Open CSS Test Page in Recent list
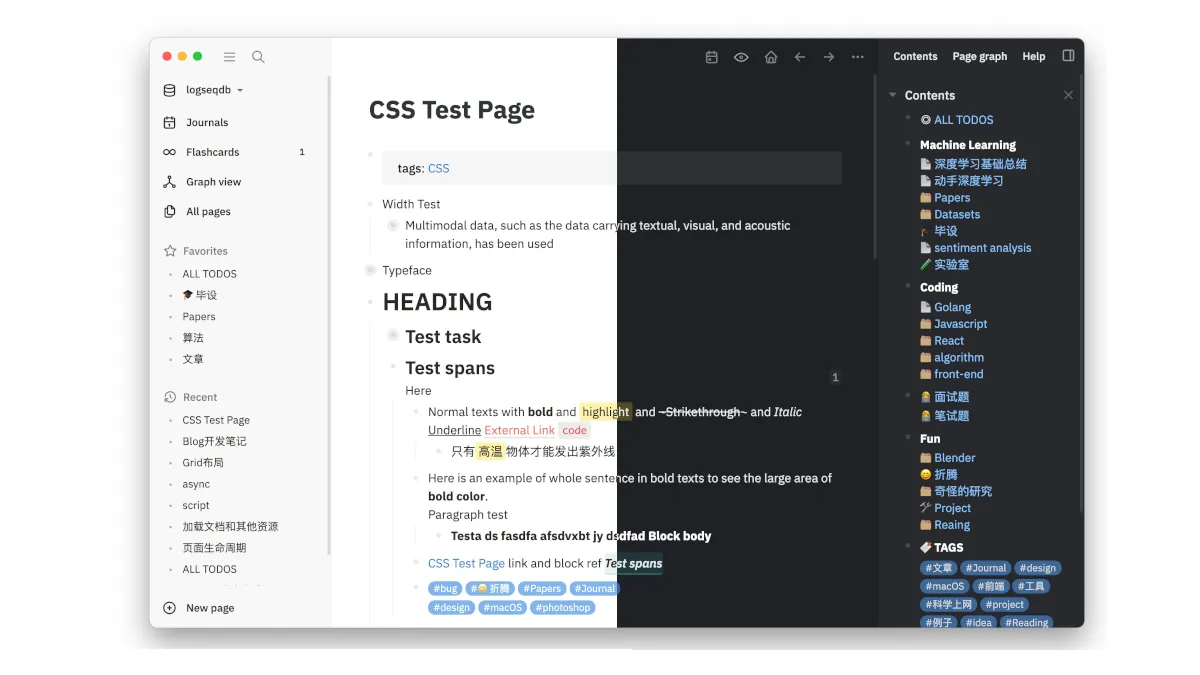This screenshot has height=675, width=1200. pyautogui.click(x=216, y=420)
